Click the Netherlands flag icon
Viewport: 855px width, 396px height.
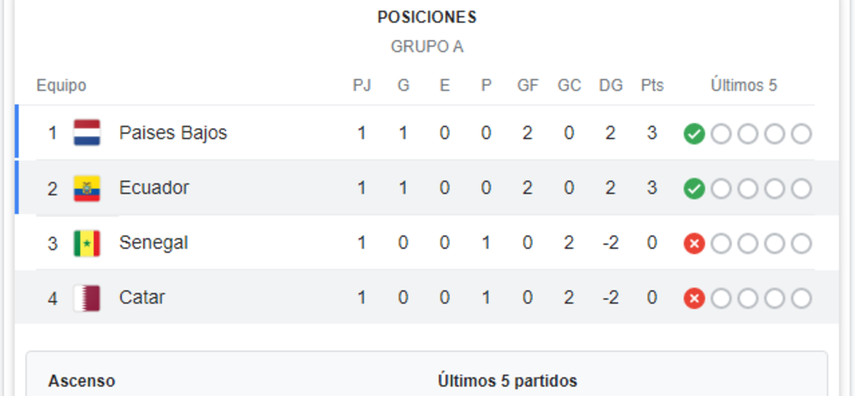(87, 133)
